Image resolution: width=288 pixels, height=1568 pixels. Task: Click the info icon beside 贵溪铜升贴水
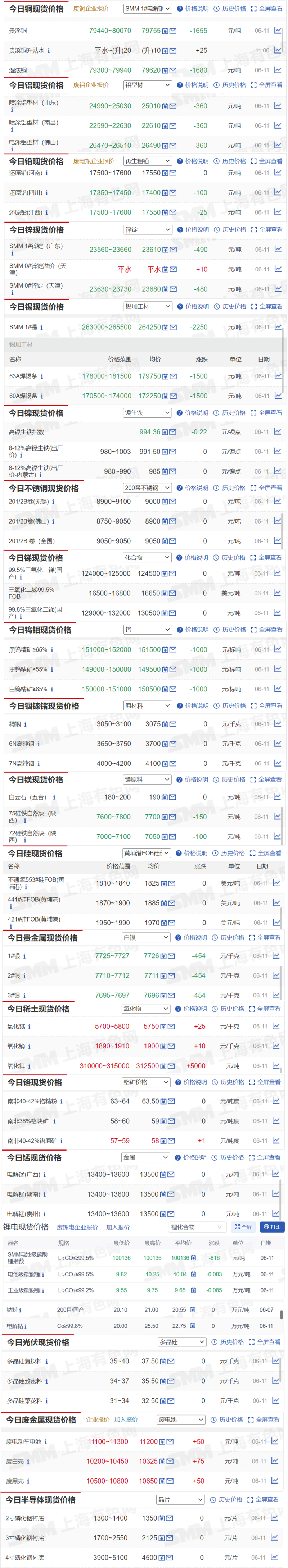click(x=49, y=51)
